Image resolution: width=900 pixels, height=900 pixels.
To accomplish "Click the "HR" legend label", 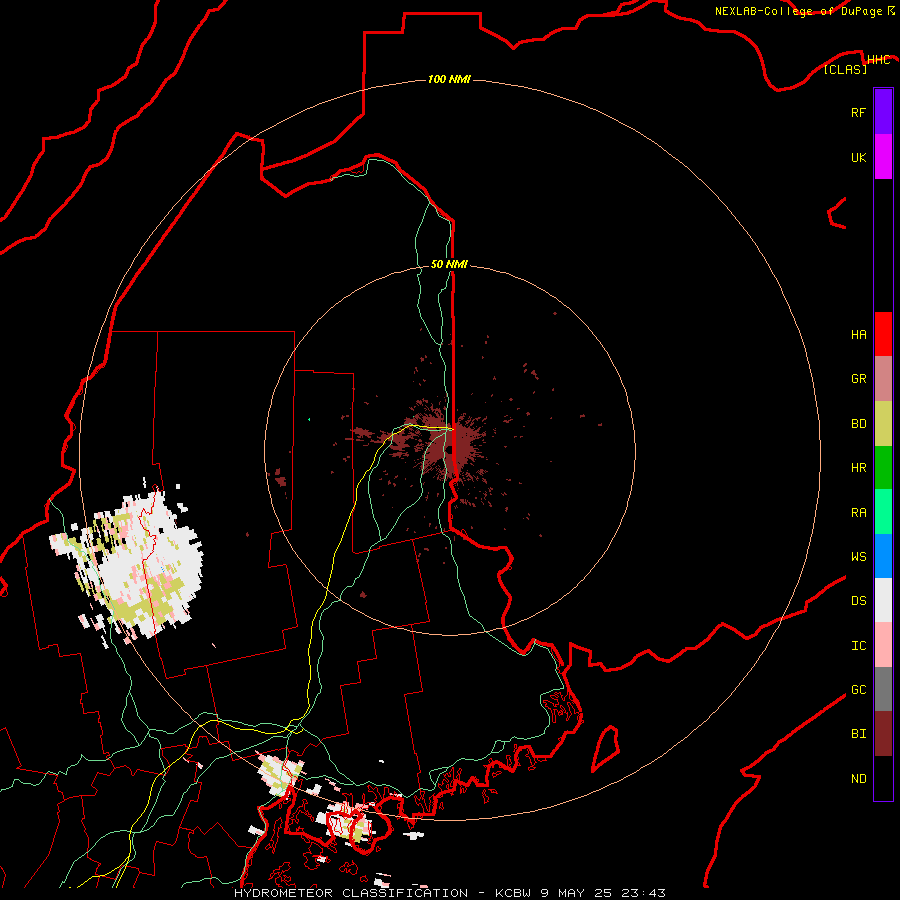I will tap(858, 468).
